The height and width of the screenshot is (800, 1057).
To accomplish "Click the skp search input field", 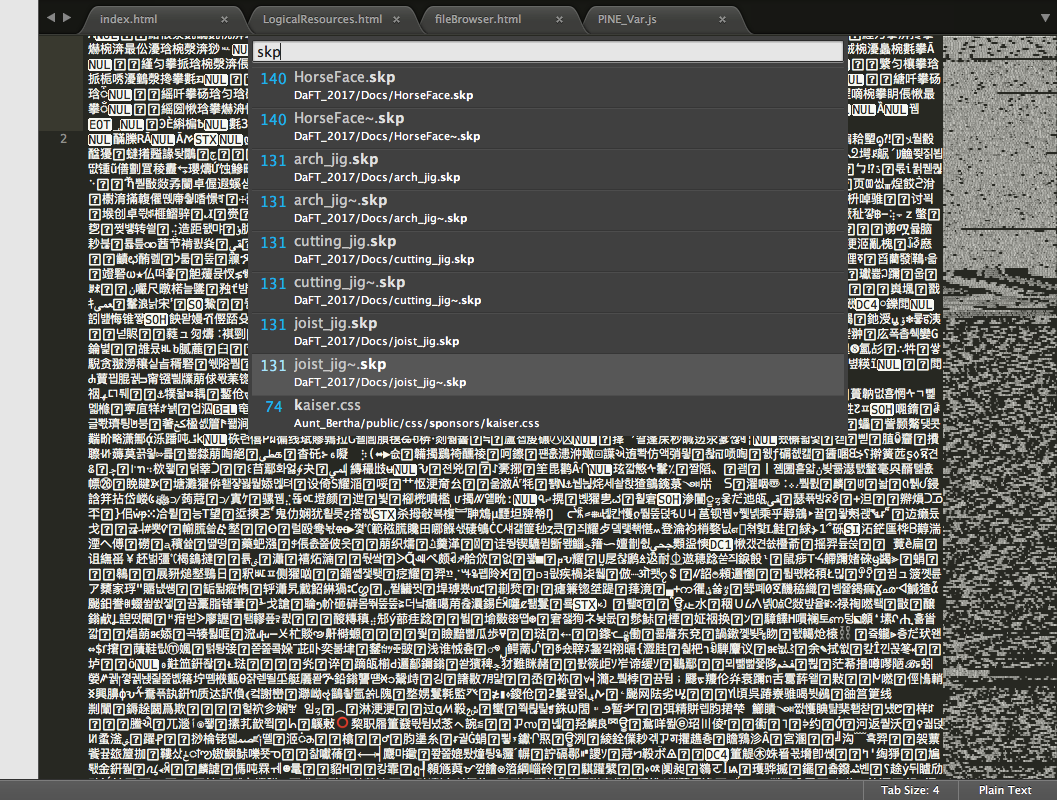I will click(548, 52).
